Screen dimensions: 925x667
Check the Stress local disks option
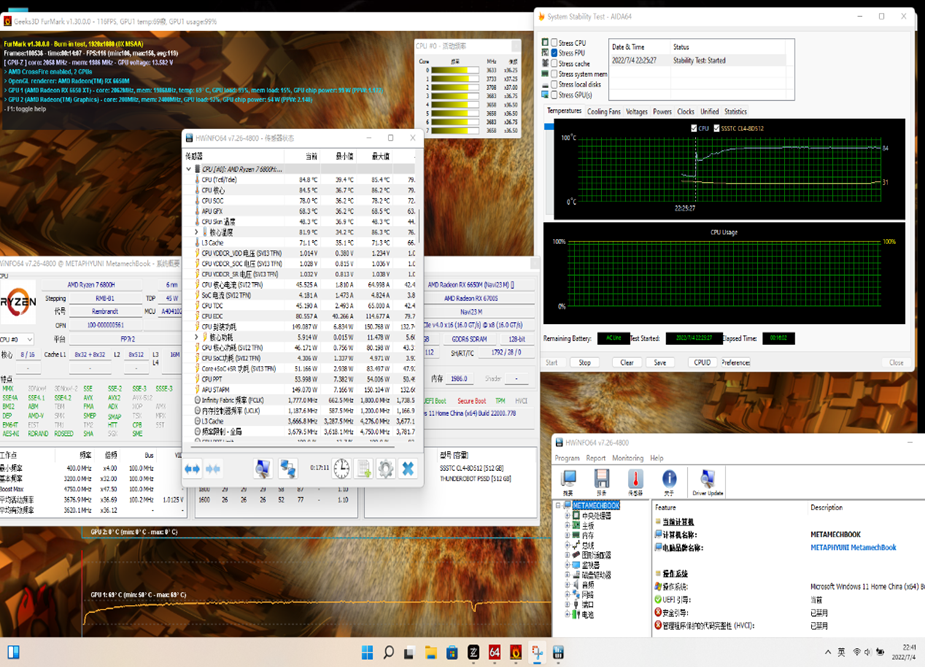[x=554, y=84]
